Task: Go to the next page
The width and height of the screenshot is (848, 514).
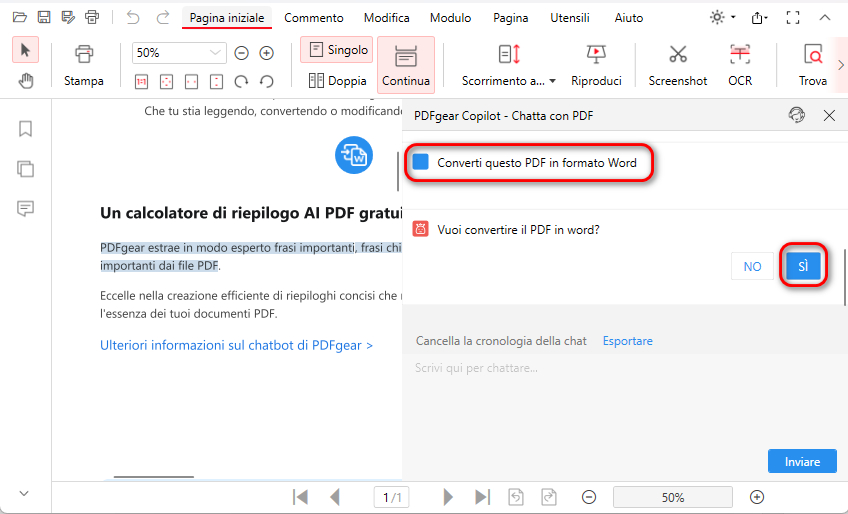Action: click(447, 497)
